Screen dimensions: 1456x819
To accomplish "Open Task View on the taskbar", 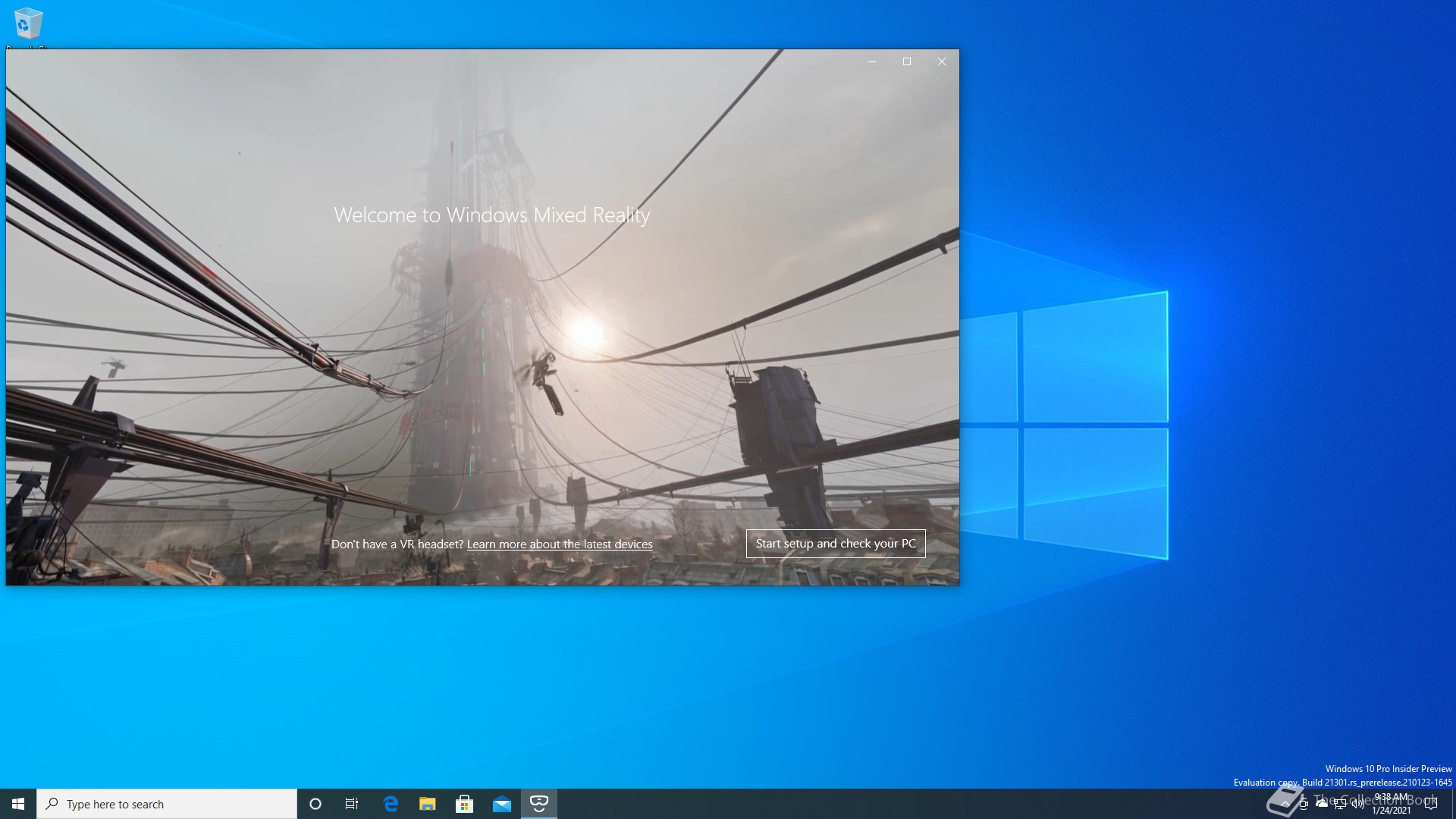I will click(x=352, y=804).
